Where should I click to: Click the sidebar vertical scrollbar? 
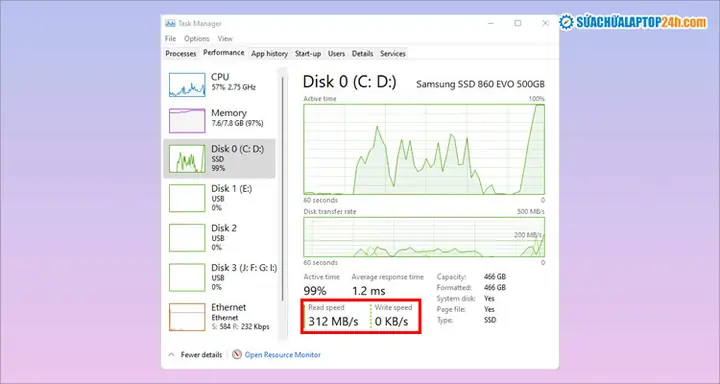[283, 188]
